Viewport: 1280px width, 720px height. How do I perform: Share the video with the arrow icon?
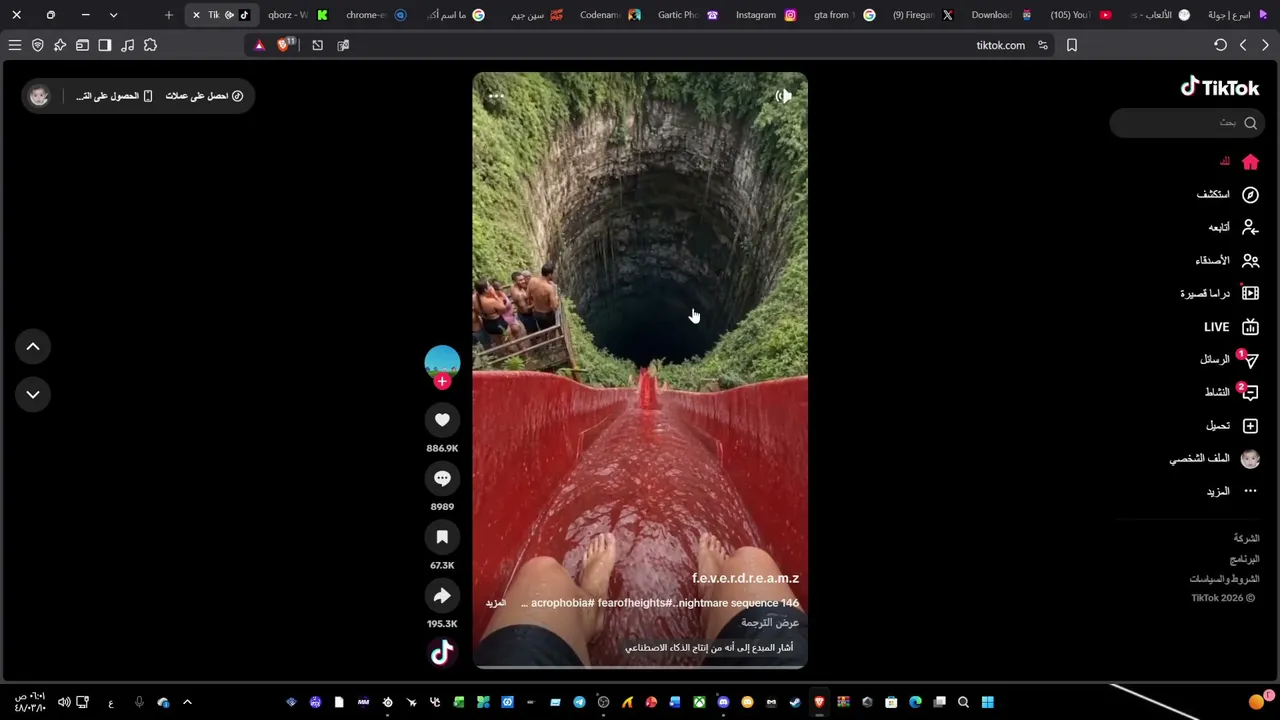pyautogui.click(x=442, y=596)
